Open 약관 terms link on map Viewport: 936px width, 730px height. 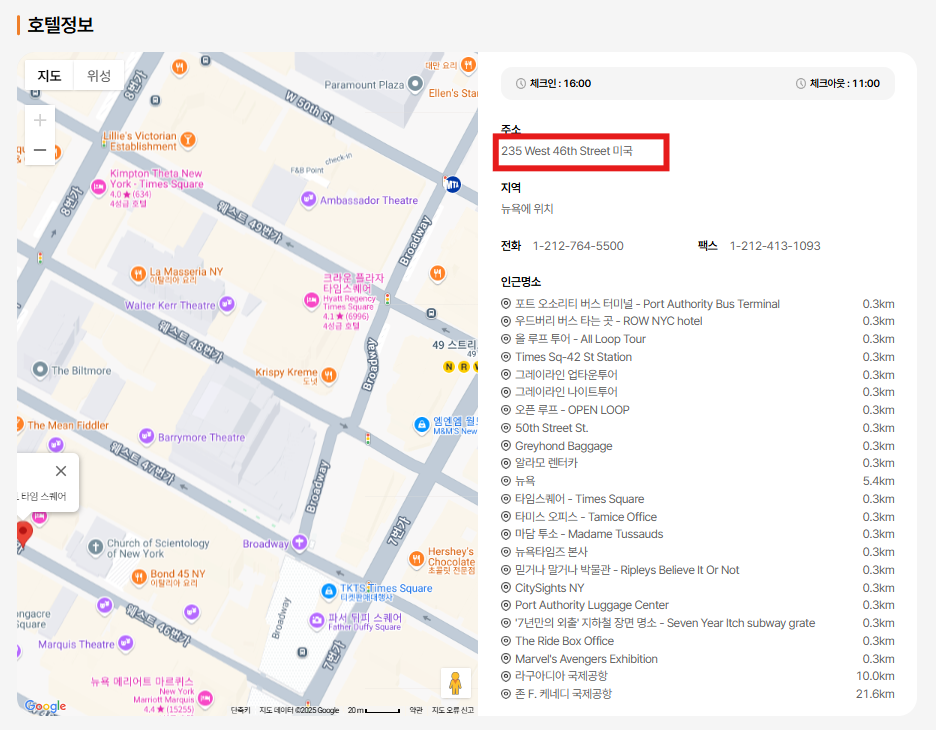tap(415, 710)
